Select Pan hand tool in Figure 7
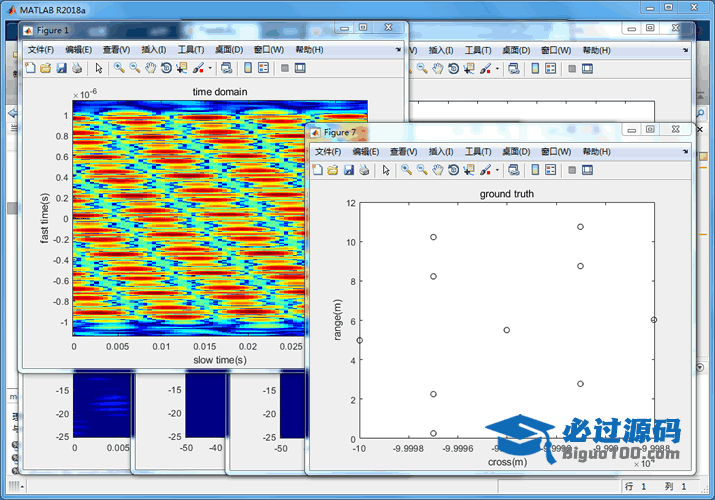The width and height of the screenshot is (715, 500). [x=438, y=170]
